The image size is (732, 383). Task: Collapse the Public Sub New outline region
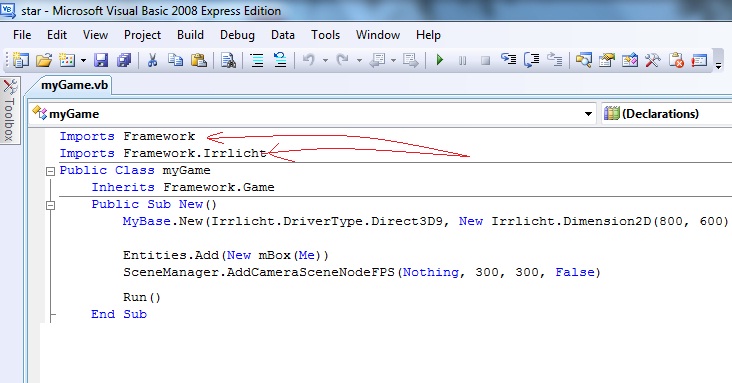click(x=50, y=205)
